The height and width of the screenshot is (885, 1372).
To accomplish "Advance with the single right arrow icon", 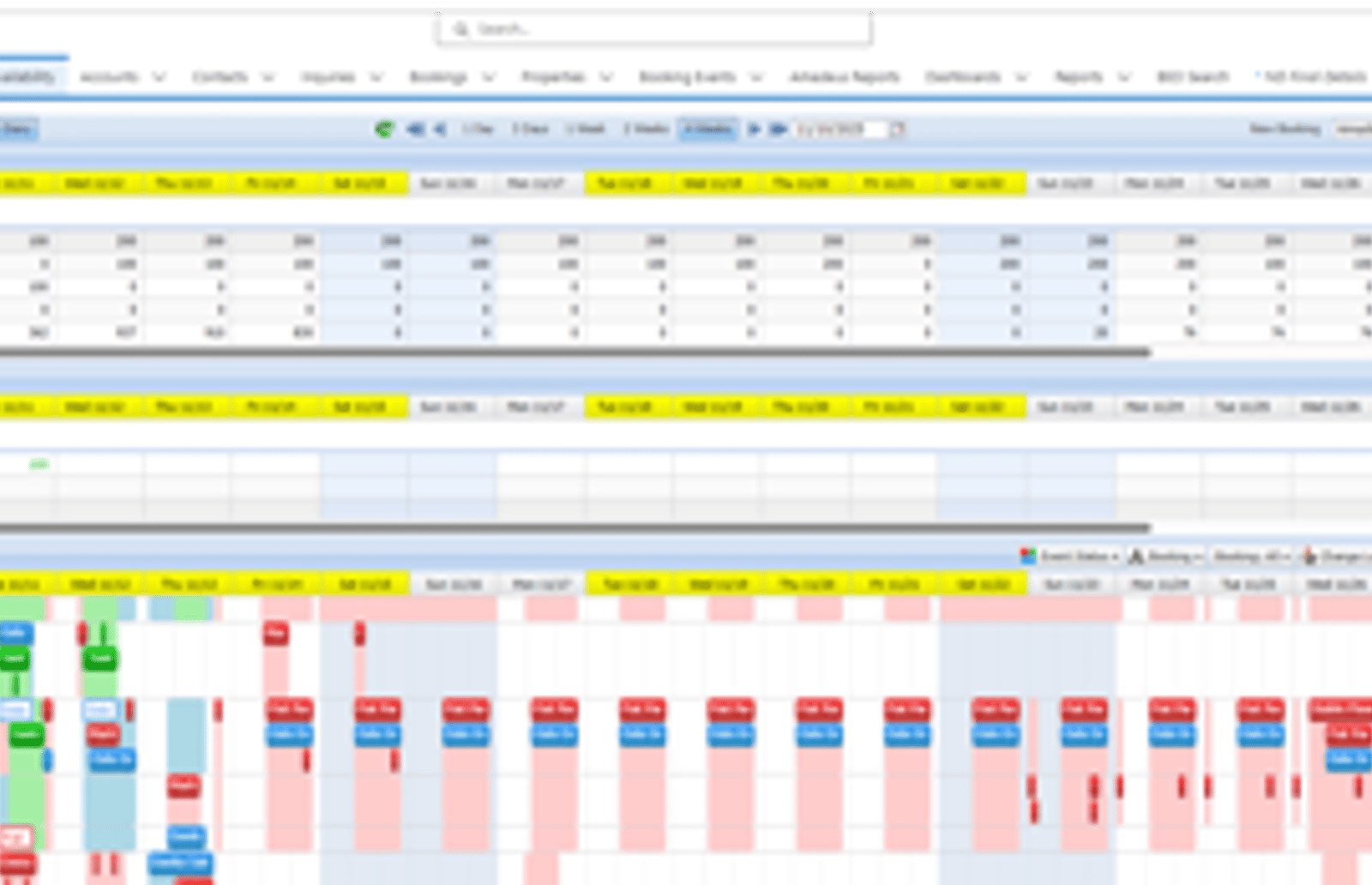I will pos(754,129).
